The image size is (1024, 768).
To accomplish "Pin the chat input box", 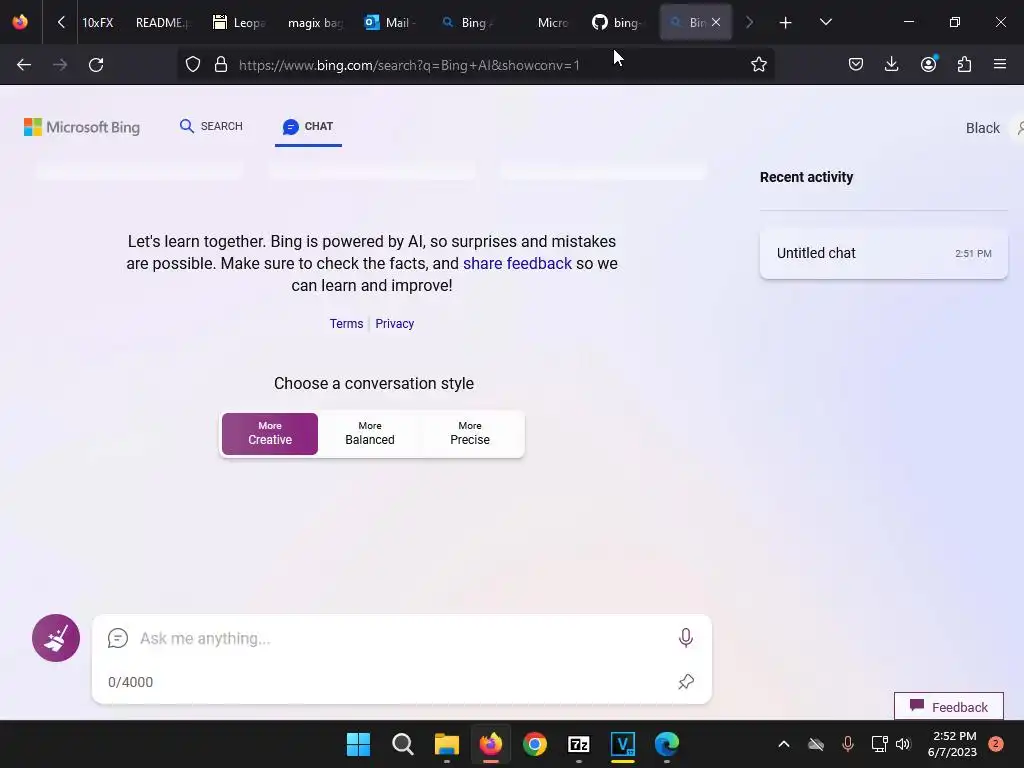I will 686,682.
